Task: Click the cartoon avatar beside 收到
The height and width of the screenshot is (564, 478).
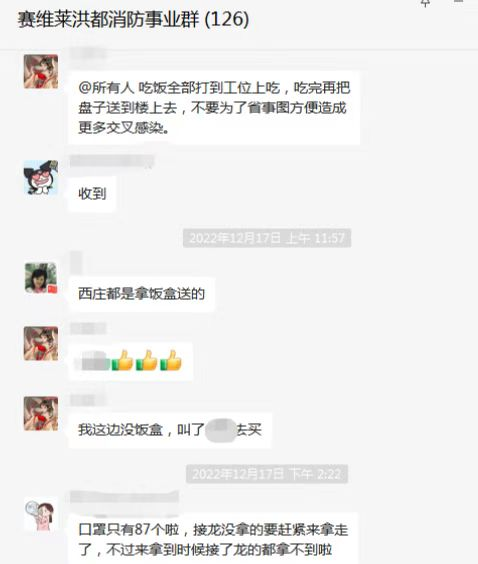Action: [41, 177]
